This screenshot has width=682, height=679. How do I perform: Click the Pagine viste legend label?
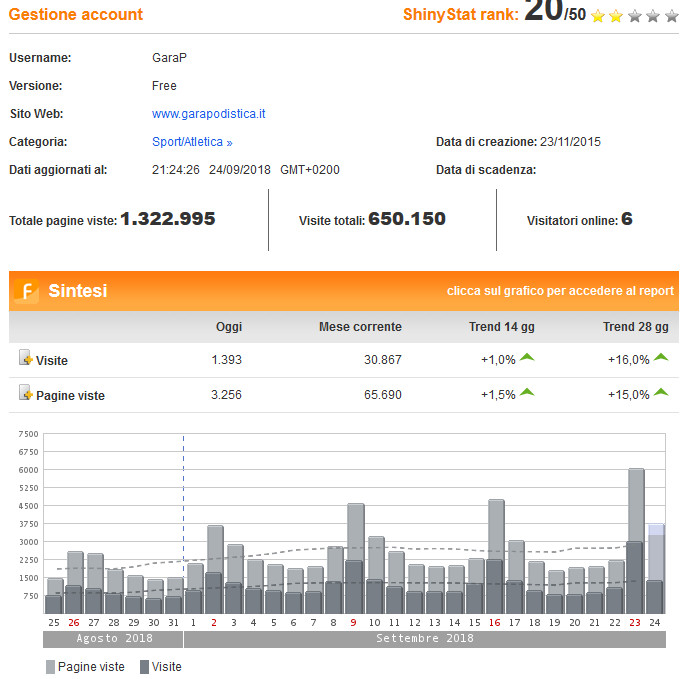point(91,667)
